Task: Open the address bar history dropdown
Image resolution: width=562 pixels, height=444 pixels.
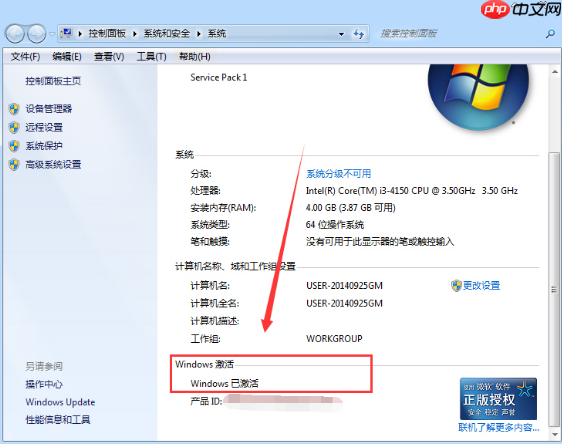Action: pos(342,34)
